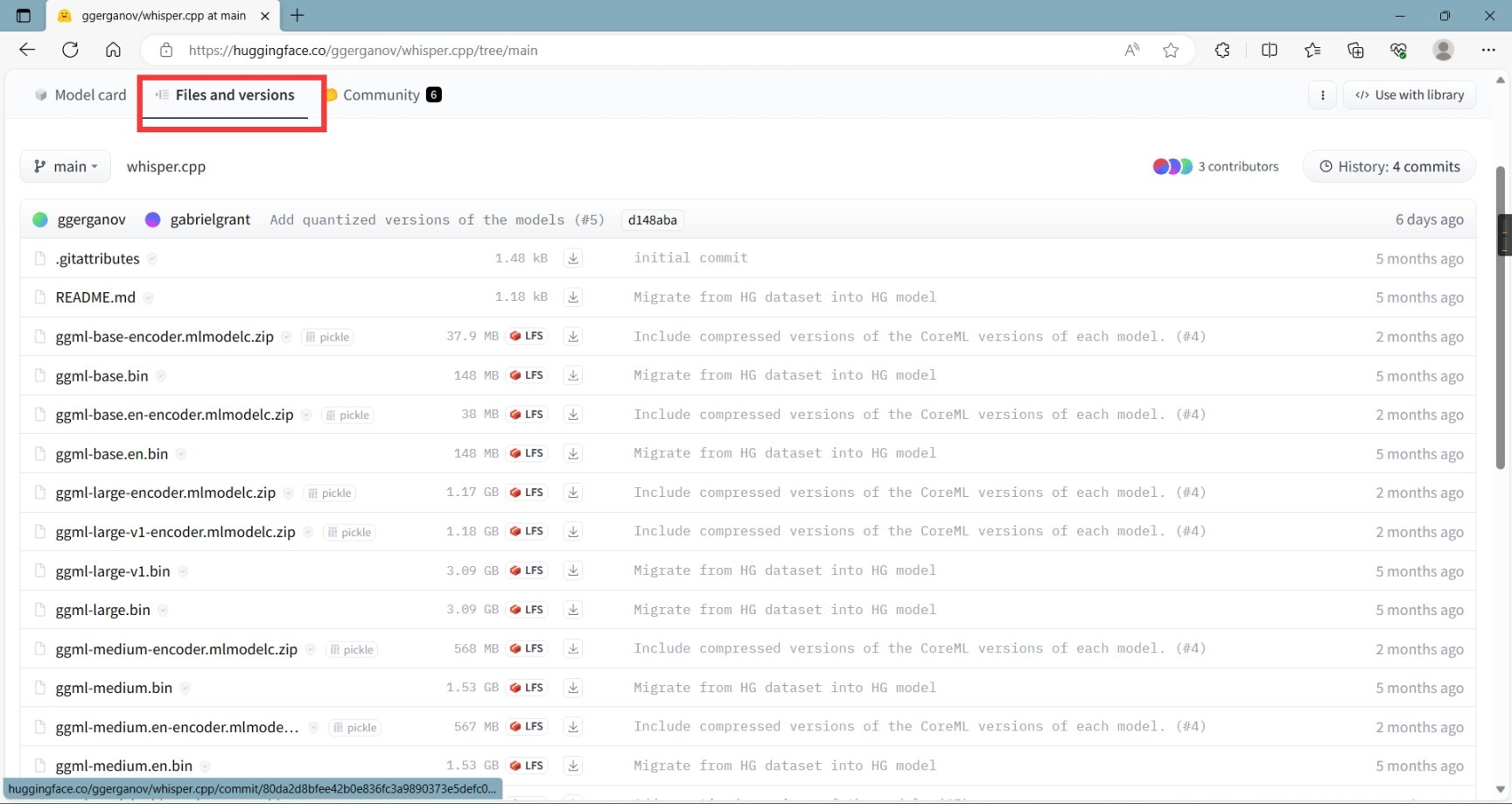1512x804 pixels.
Task: Open the Use with library menu
Action: point(1410,94)
